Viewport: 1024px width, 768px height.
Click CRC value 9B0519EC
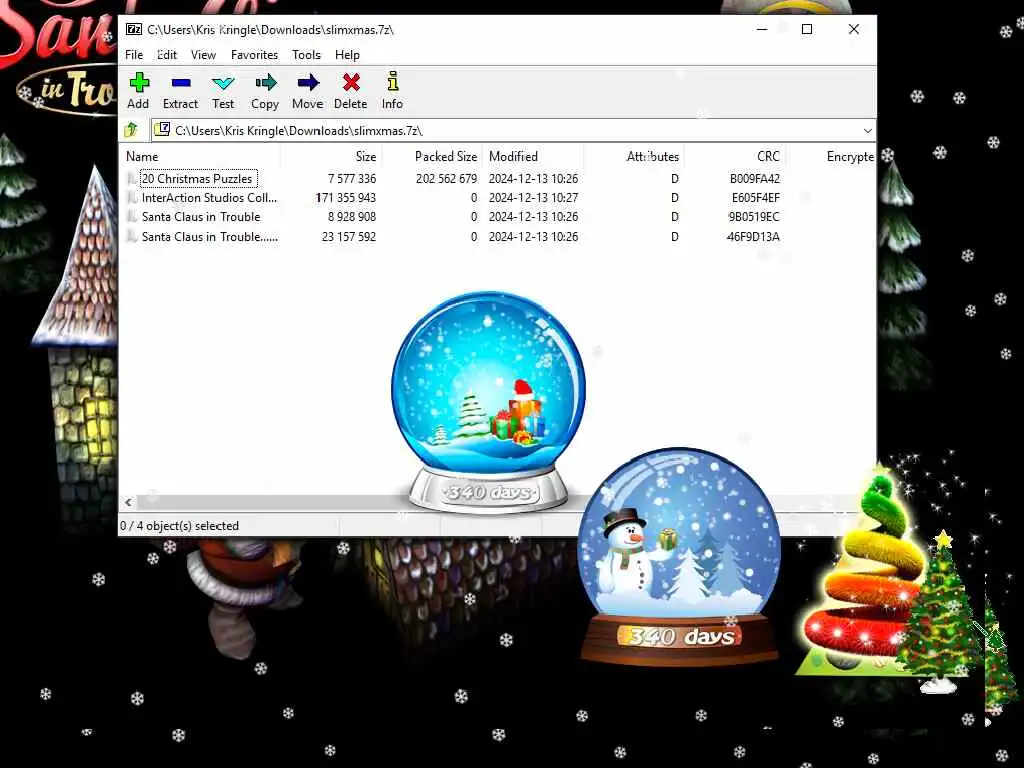(x=754, y=217)
